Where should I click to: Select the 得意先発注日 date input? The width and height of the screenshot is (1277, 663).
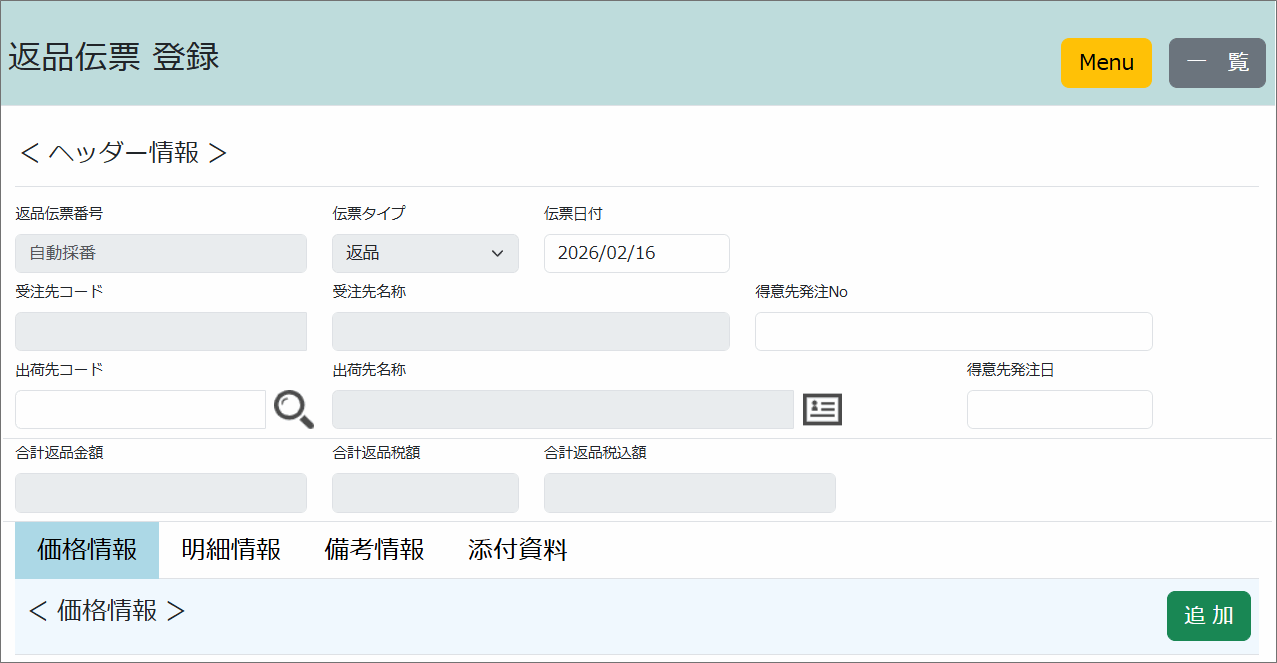(x=1059, y=409)
